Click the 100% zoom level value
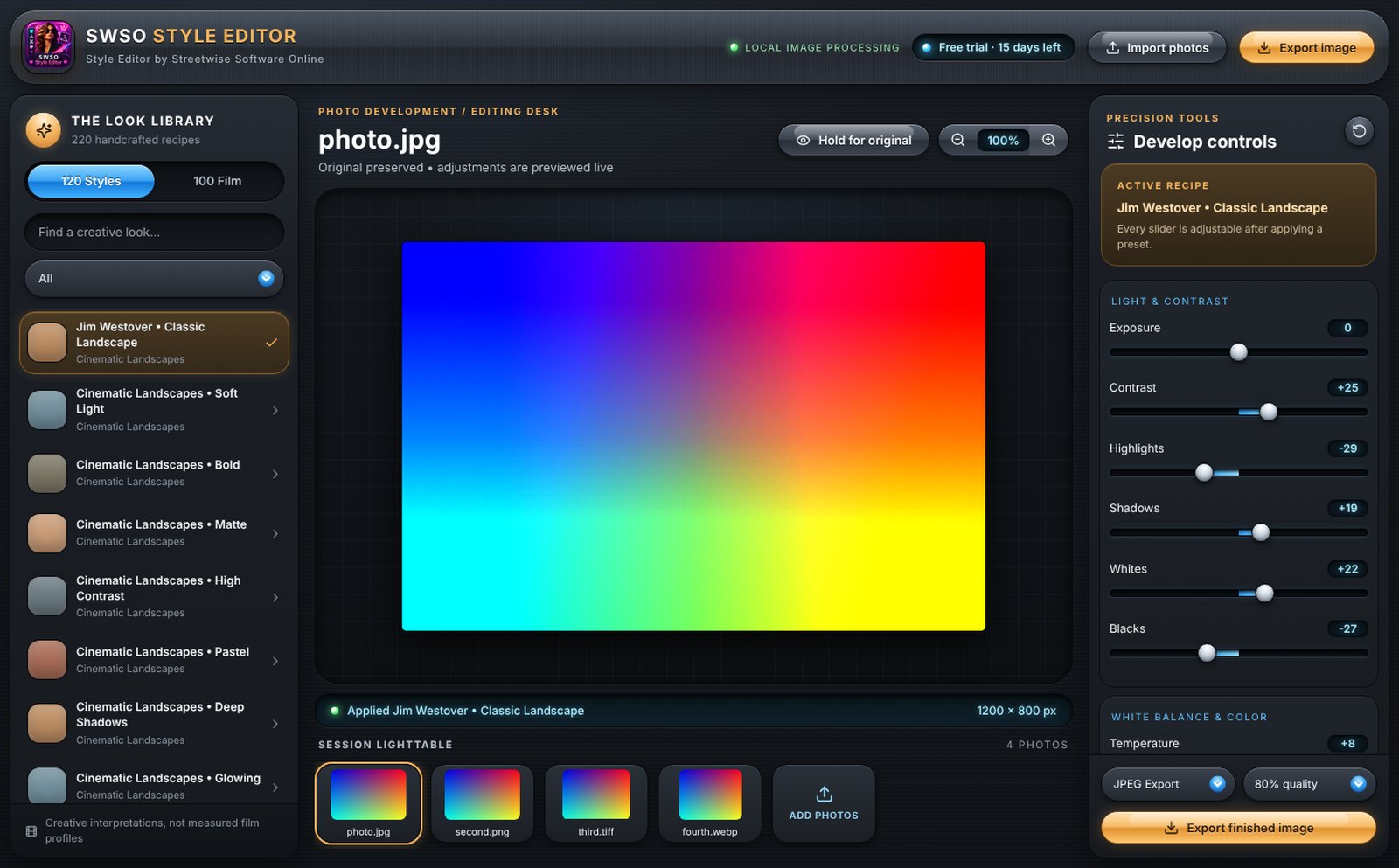1399x868 pixels. point(1003,140)
